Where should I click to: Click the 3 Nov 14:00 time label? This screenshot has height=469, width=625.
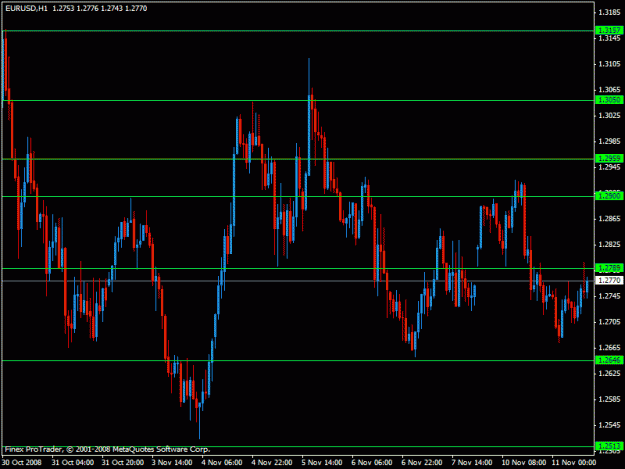(x=172, y=463)
